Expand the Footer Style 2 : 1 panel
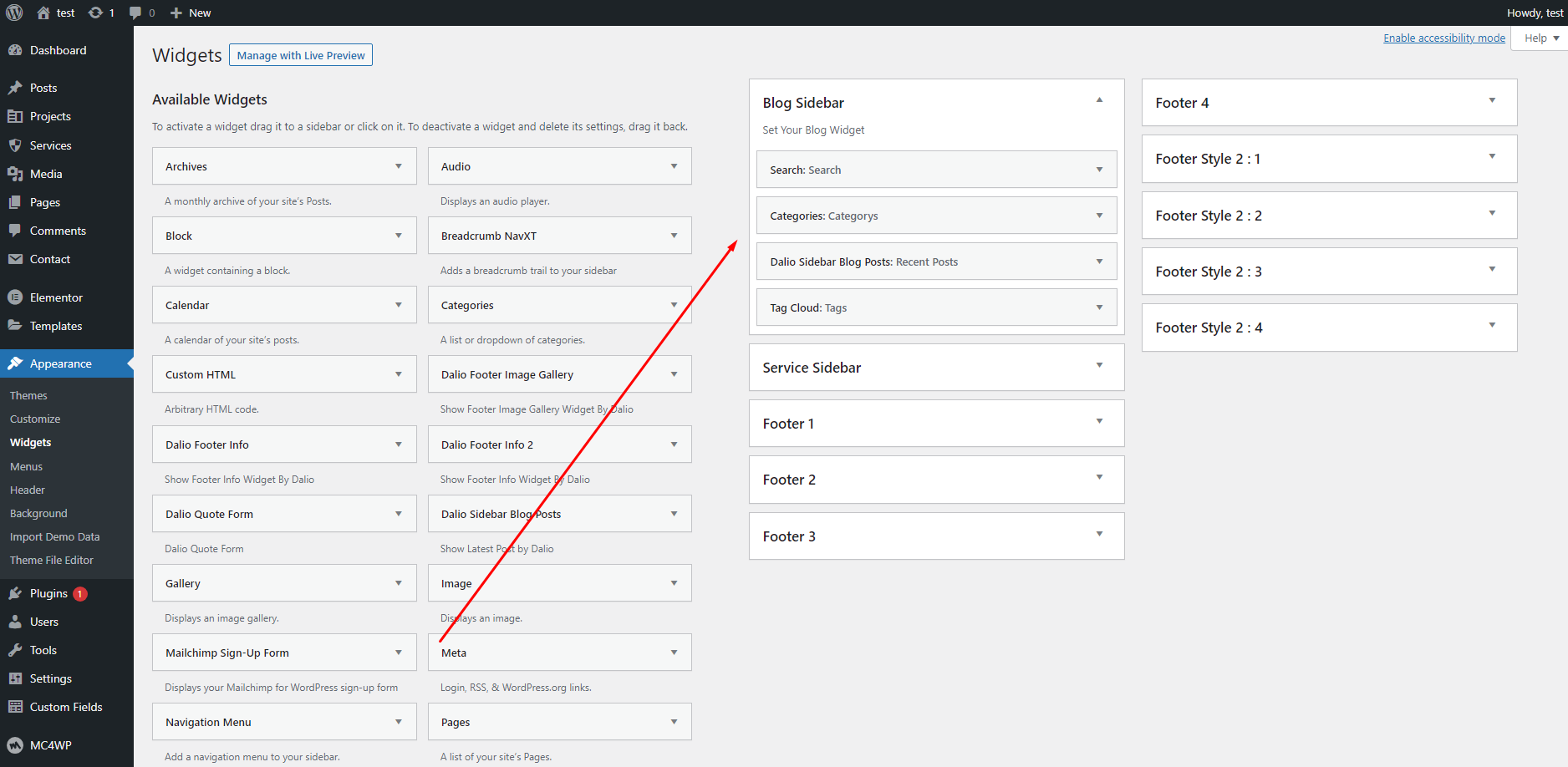This screenshot has width=1568, height=767. tap(1493, 156)
